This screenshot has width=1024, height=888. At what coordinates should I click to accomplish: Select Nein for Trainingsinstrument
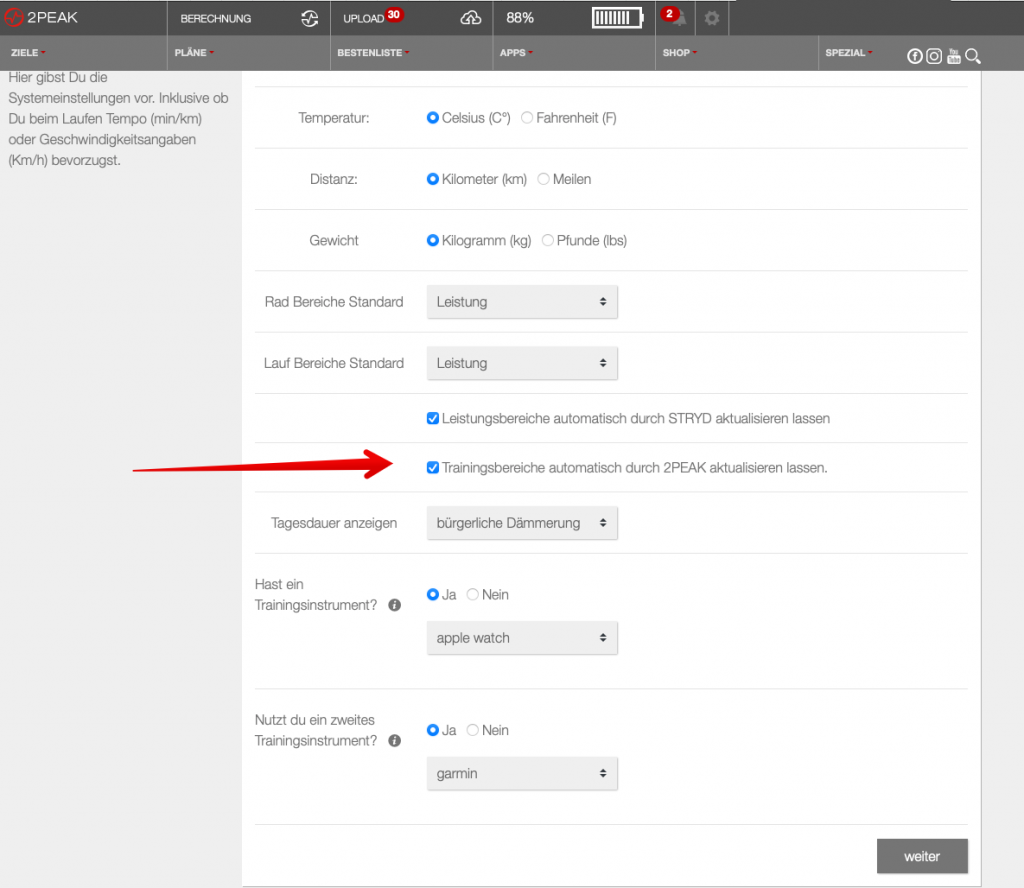coord(473,594)
